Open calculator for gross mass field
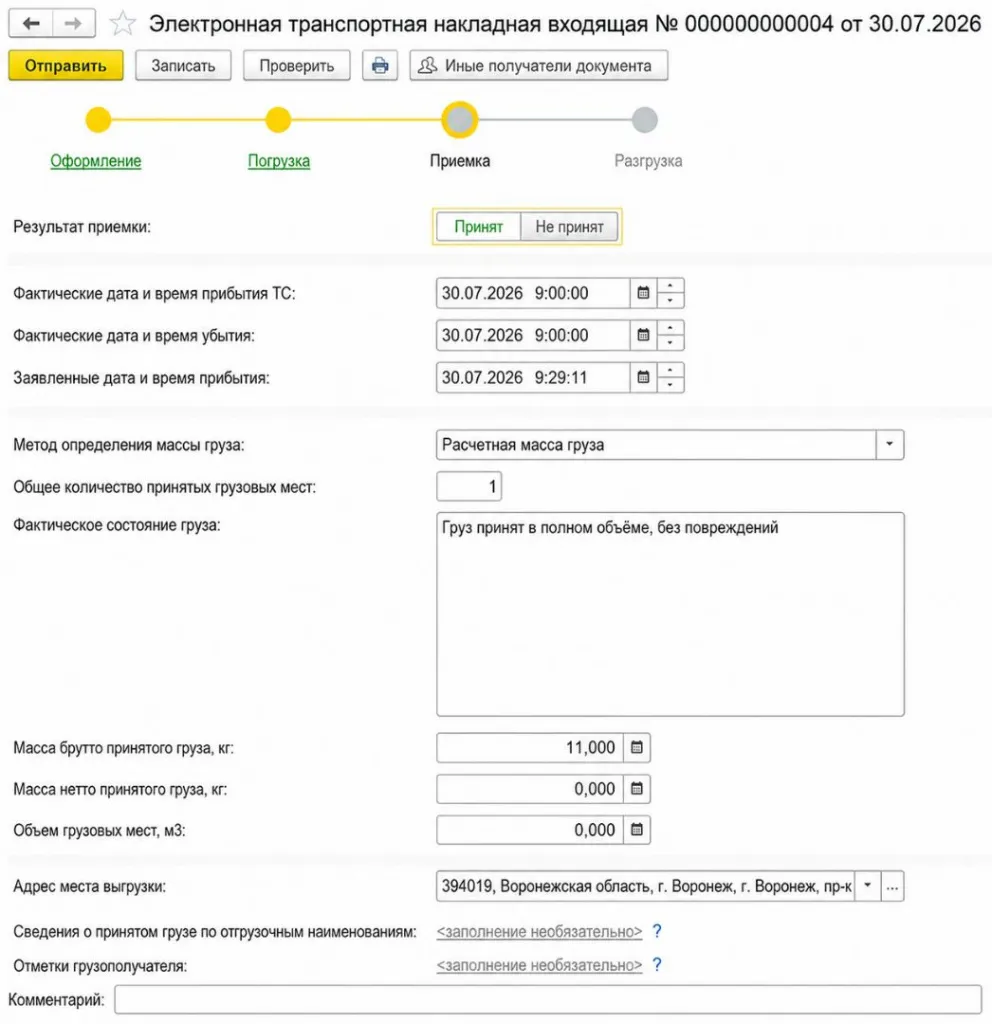Screen dimensions: 992x1024 (x=637, y=748)
